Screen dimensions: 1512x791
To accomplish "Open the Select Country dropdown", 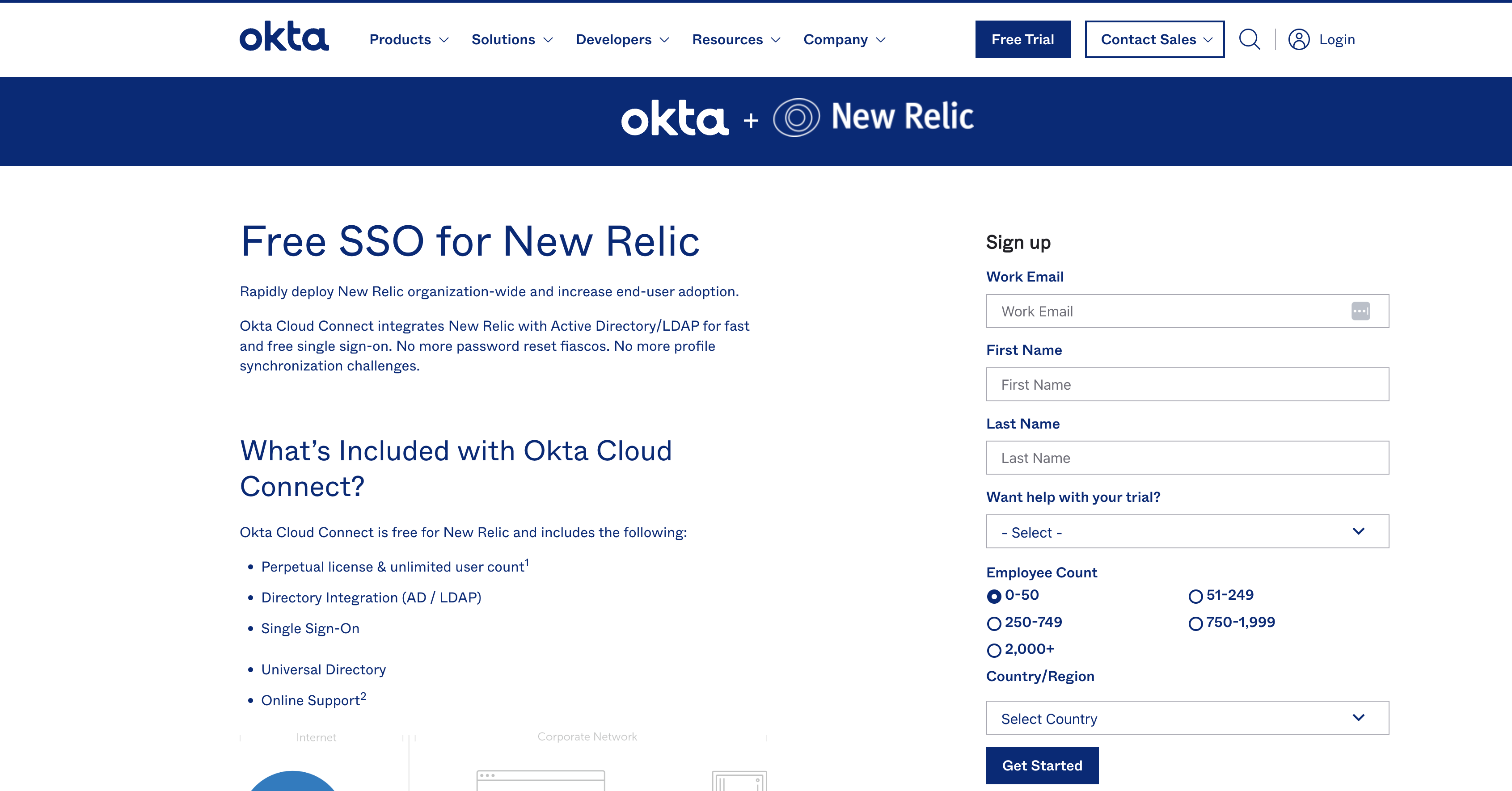I will [1187, 717].
